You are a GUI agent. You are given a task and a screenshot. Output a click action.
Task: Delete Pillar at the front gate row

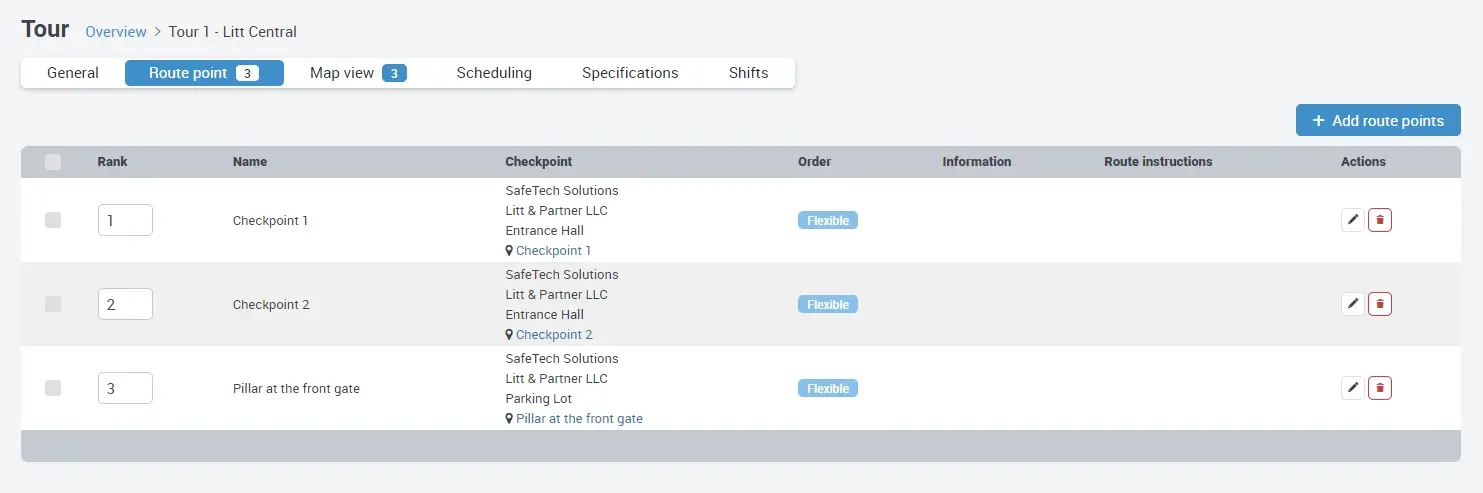pyautogui.click(x=1380, y=388)
